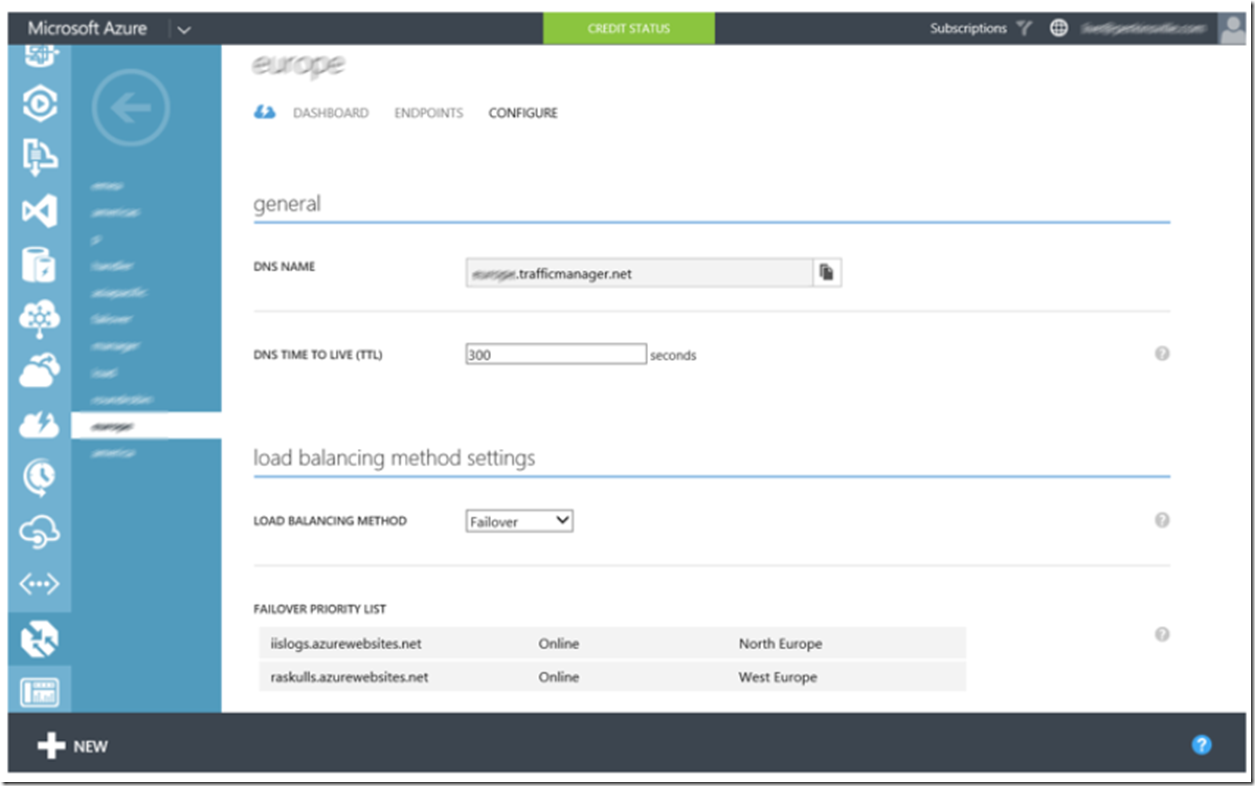Click the blue cloud quick-start icon beside DASHBOARD
Image resolution: width=1255 pixels, height=786 pixels.
pos(264,113)
